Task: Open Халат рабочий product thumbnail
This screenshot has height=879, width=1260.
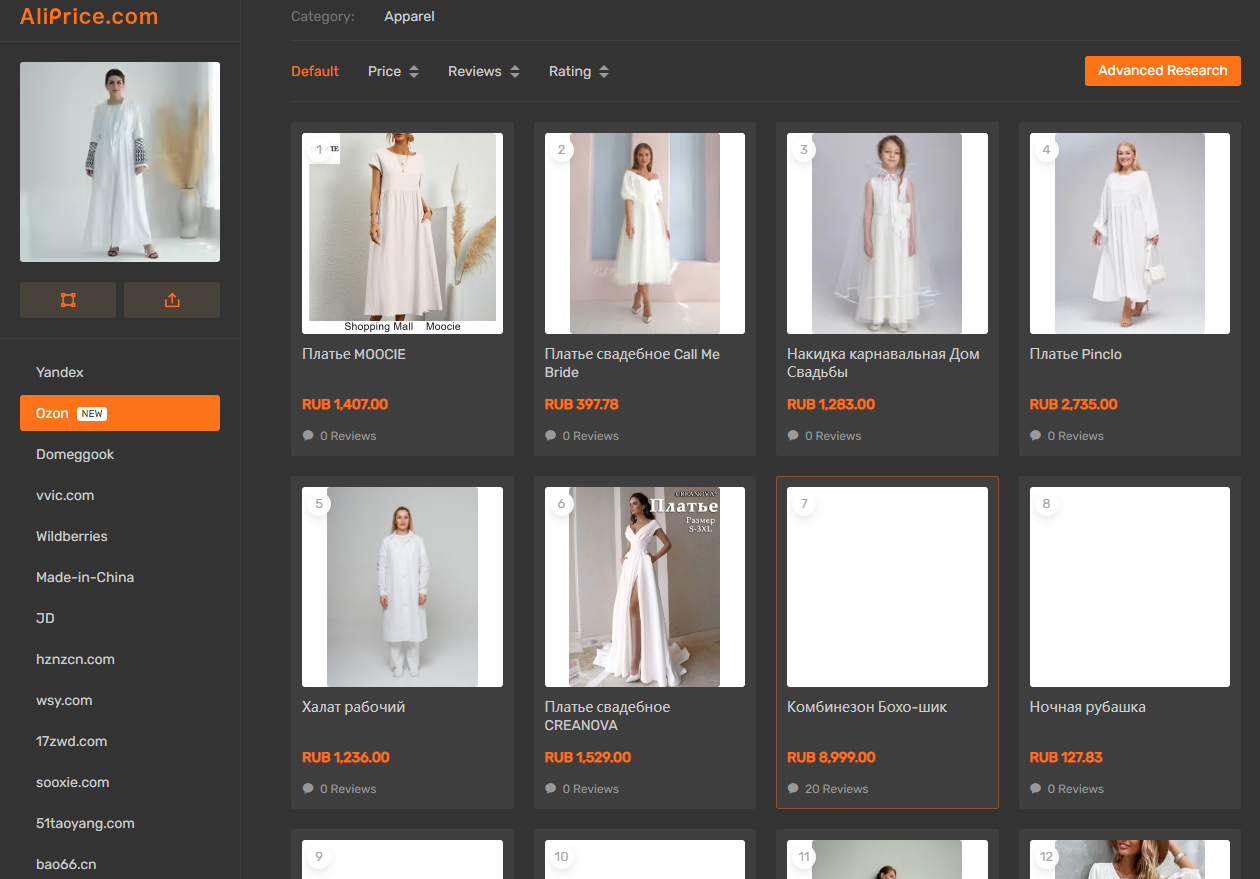Action: pos(402,587)
